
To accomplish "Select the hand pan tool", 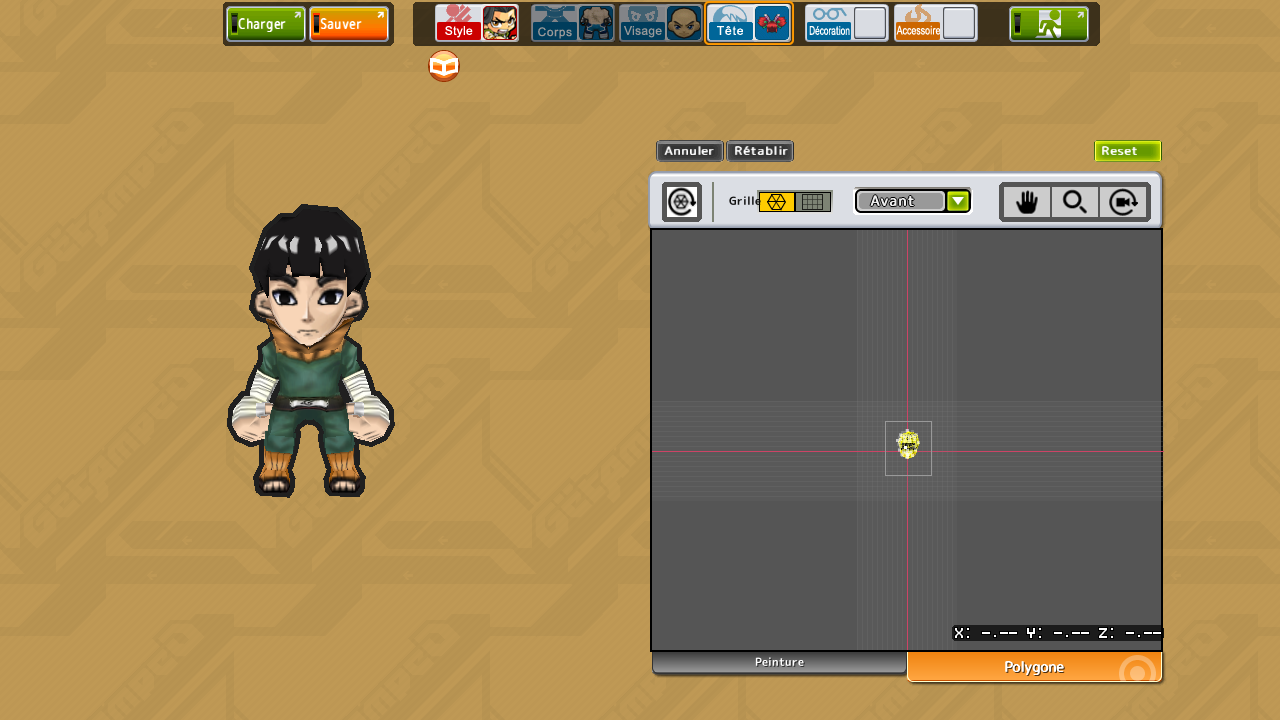I will pos(1027,202).
